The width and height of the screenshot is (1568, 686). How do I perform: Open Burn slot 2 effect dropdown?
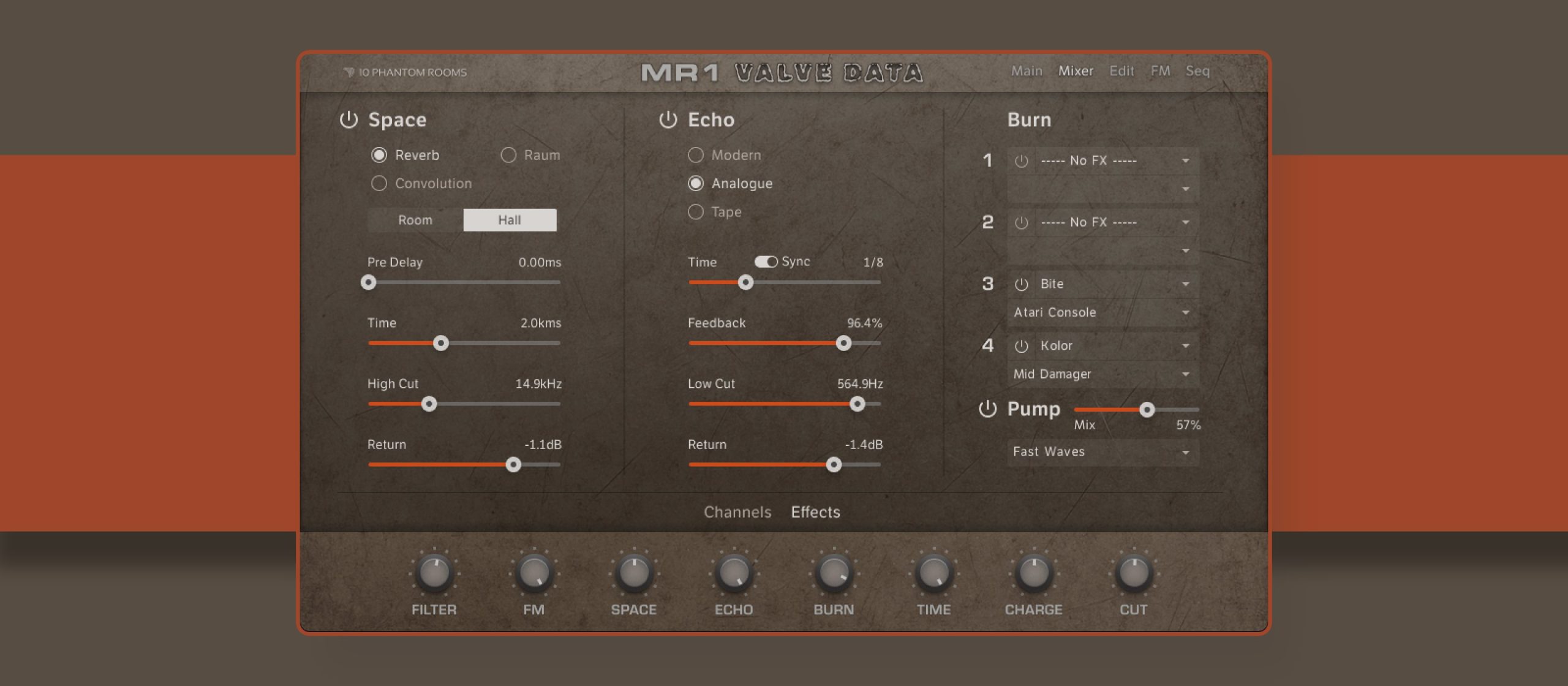1117,222
